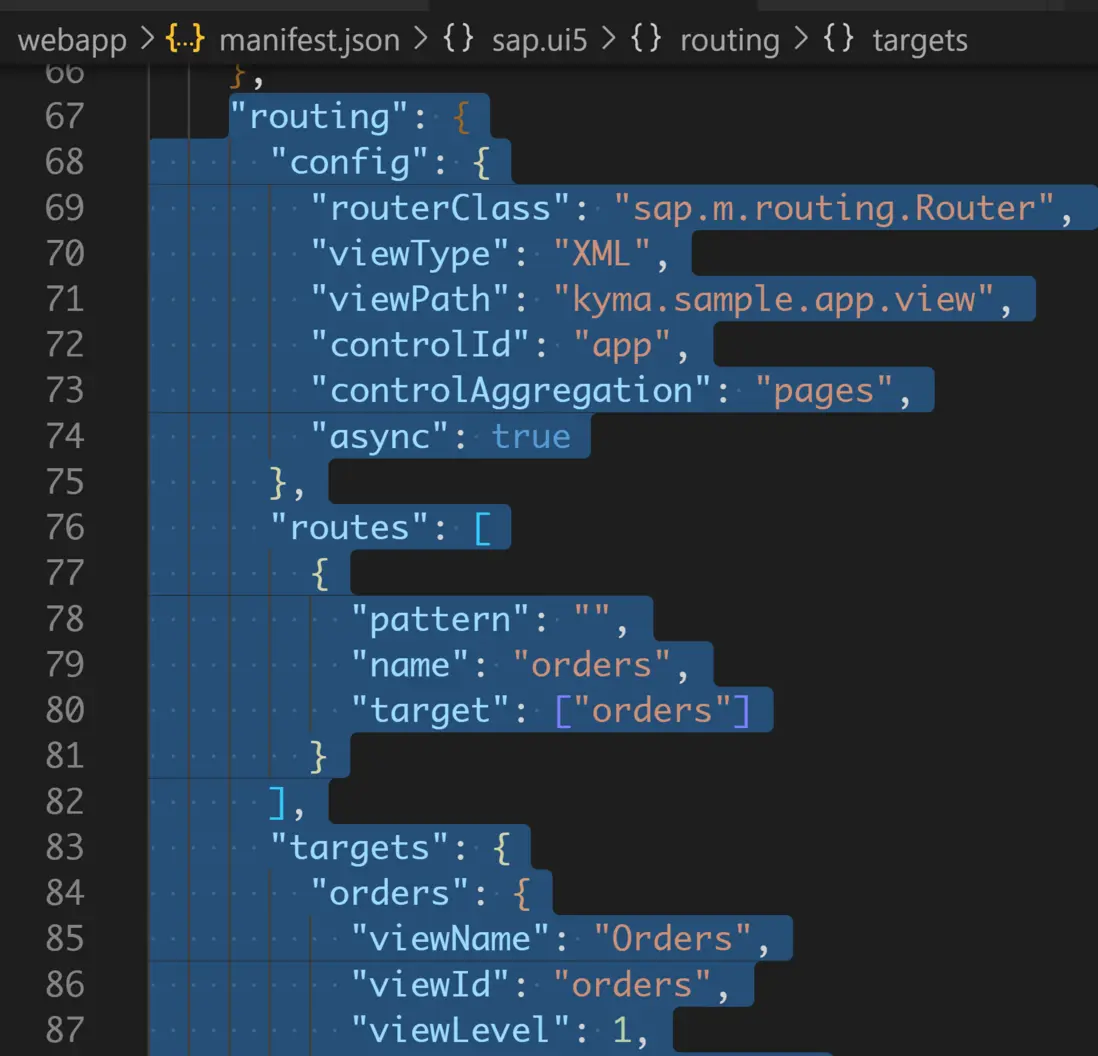This screenshot has height=1056, width=1098.
Task: Click the "sap.m.routing.Router" value
Action: (x=833, y=207)
